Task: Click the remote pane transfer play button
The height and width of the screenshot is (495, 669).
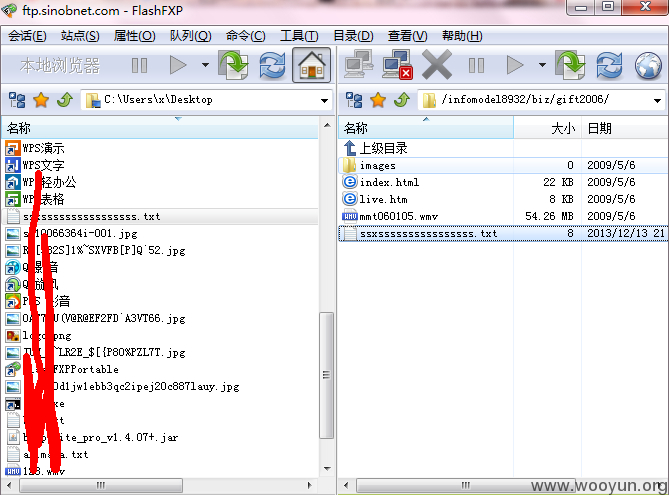Action: 515,65
